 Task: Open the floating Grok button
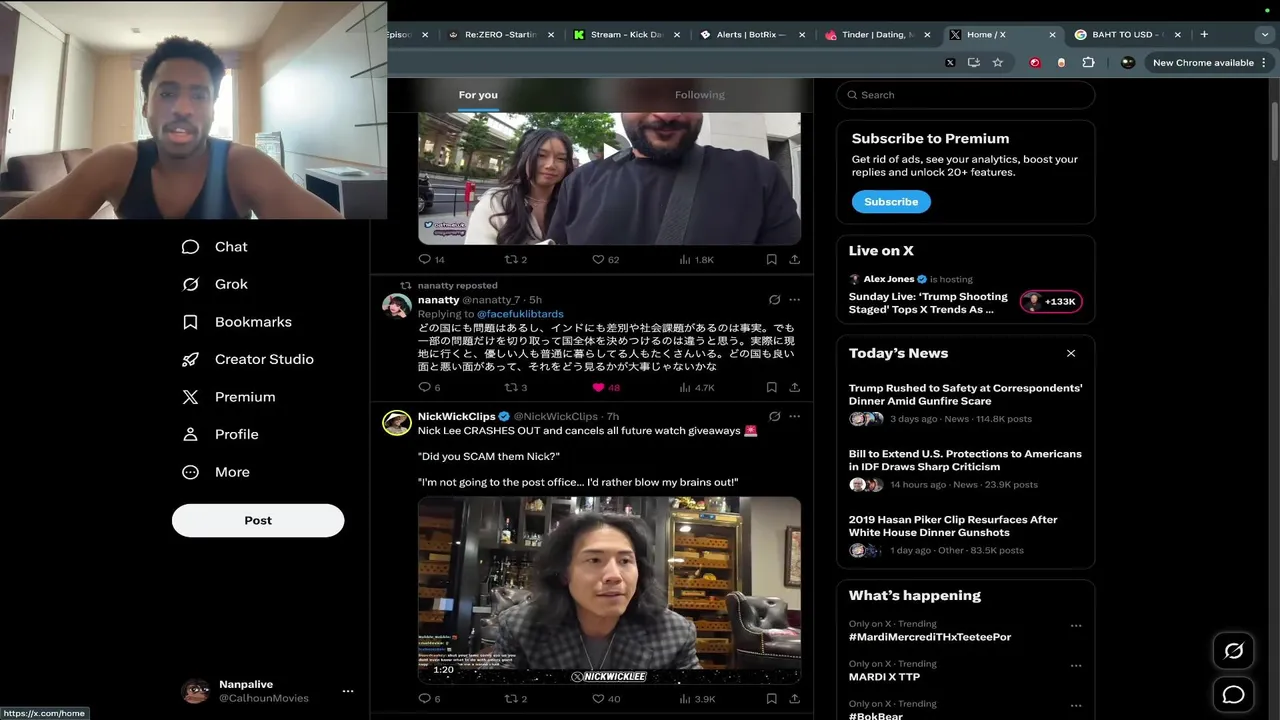click(x=1234, y=651)
